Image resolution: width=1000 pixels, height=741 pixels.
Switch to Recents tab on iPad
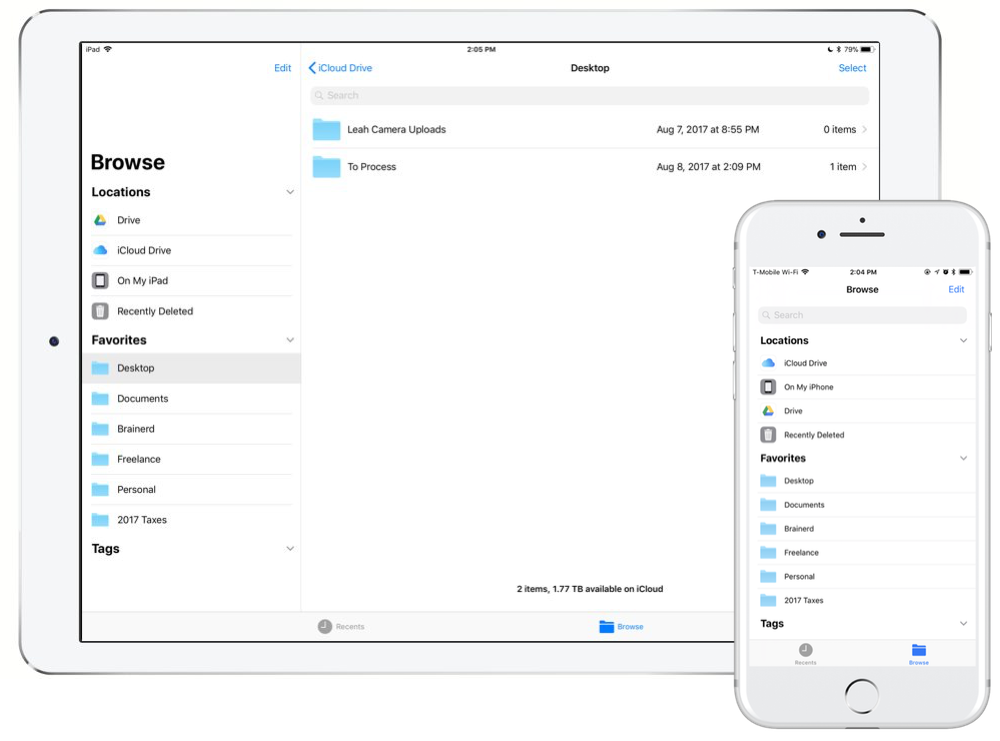341,626
